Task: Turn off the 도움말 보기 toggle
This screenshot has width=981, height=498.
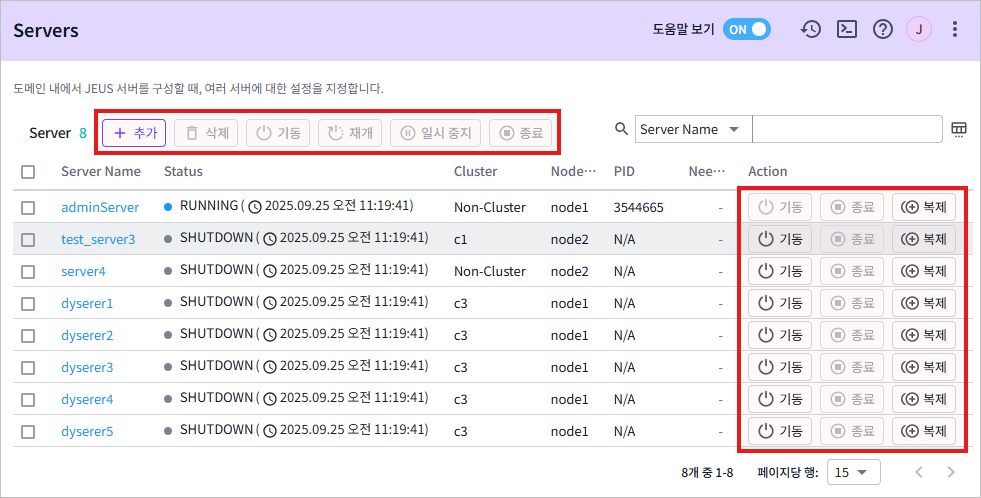Action: tap(747, 29)
